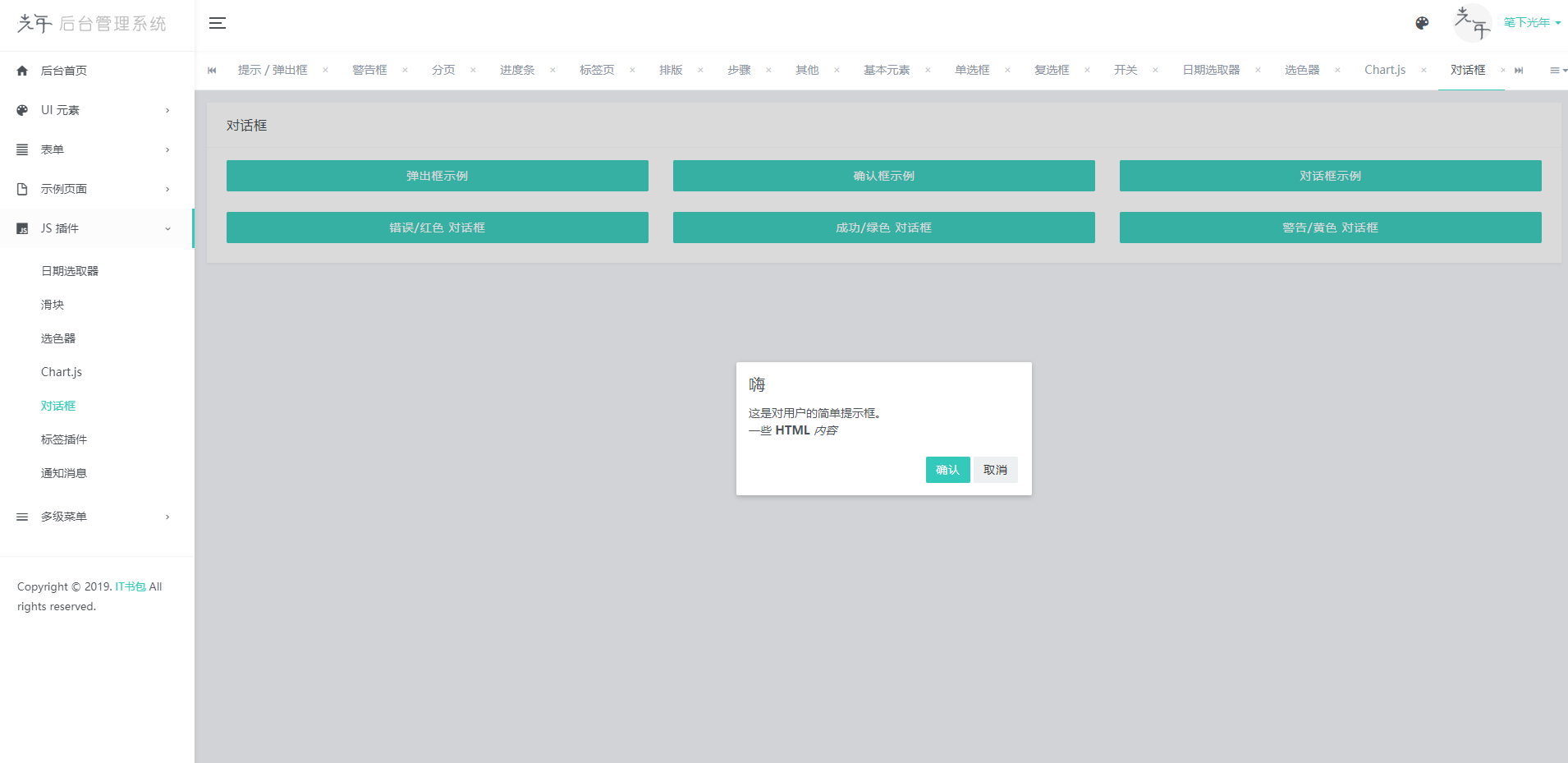Click the file icon beside 示例页面
Screen dimensions: 1568x763
point(22,189)
